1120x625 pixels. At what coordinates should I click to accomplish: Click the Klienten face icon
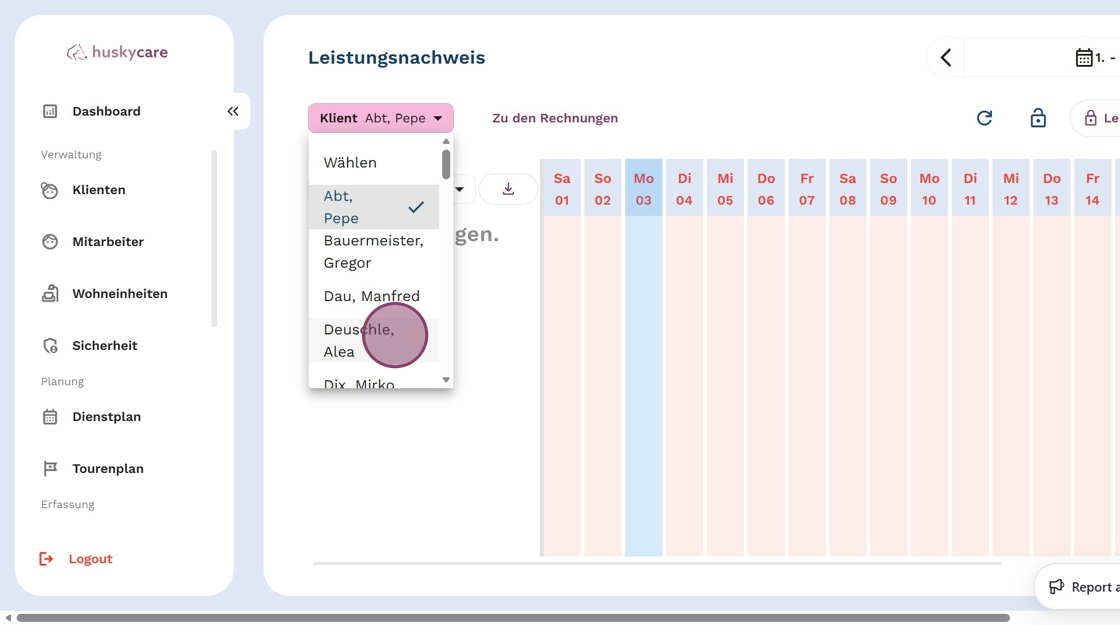pos(49,190)
